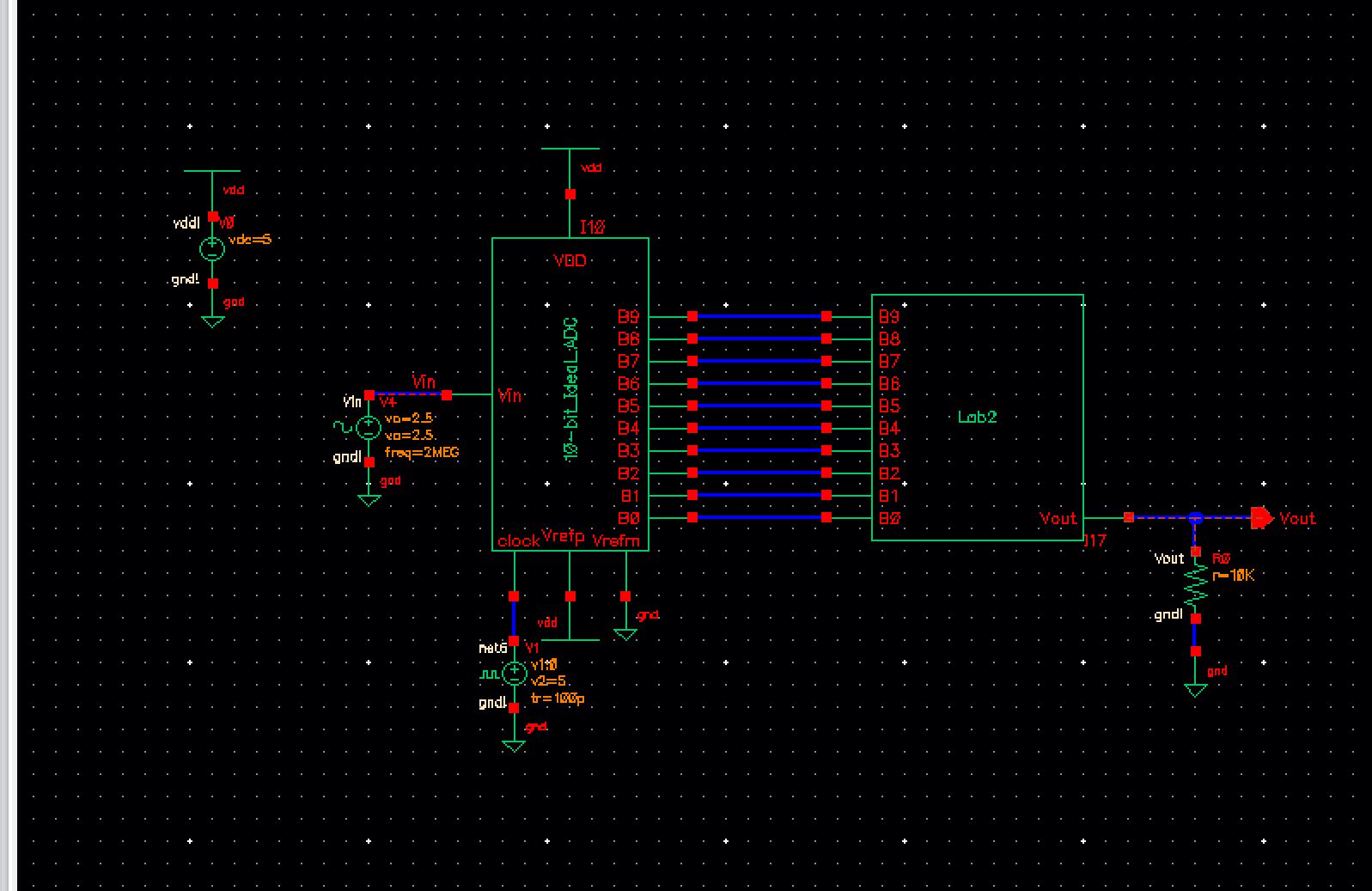
Task: Click the I17 instance label
Action: pos(1095,540)
